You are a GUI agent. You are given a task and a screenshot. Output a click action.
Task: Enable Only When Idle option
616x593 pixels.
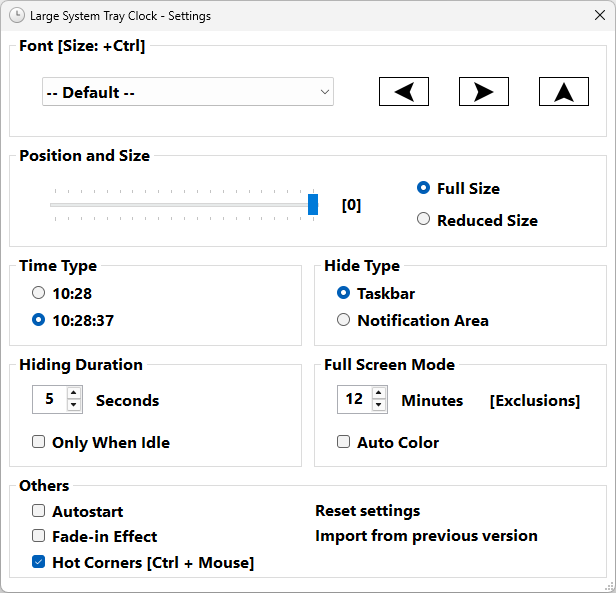(x=39, y=442)
